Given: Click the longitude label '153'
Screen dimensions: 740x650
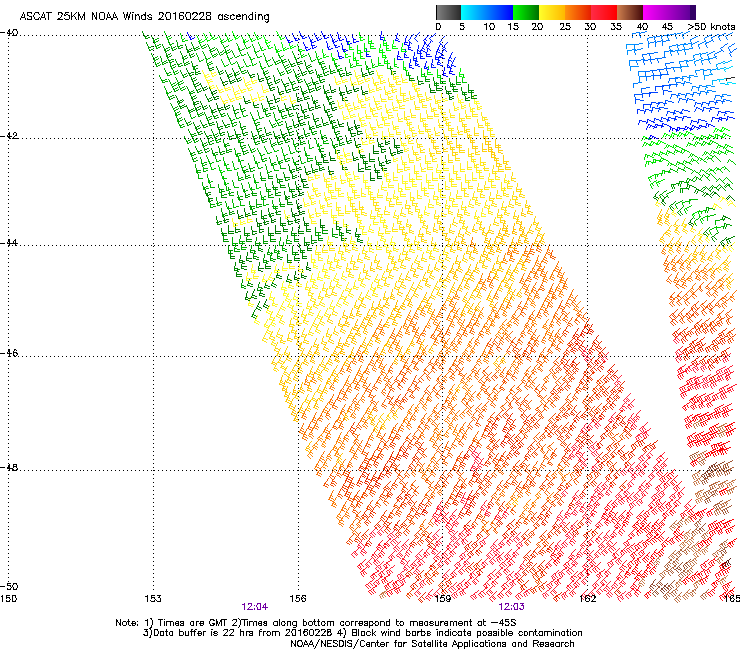Looking at the screenshot, I should pos(153,599).
